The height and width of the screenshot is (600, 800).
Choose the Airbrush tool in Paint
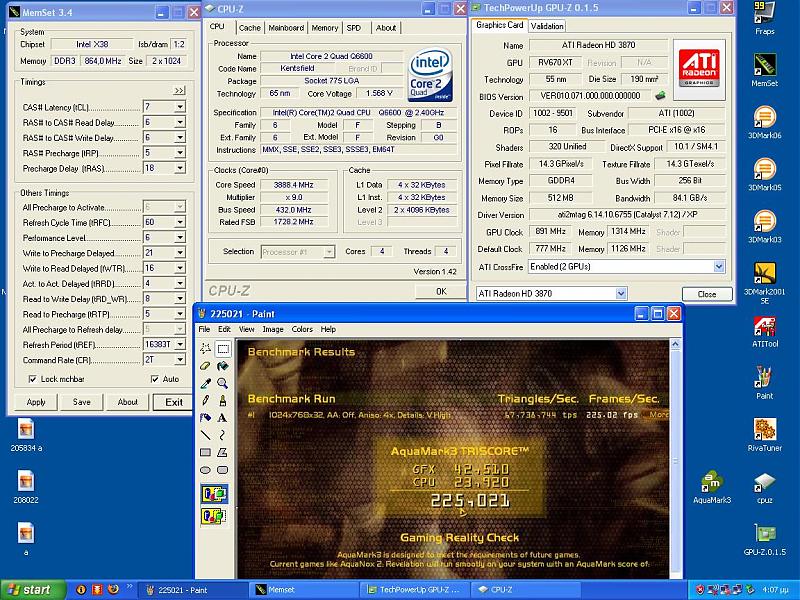(206, 418)
